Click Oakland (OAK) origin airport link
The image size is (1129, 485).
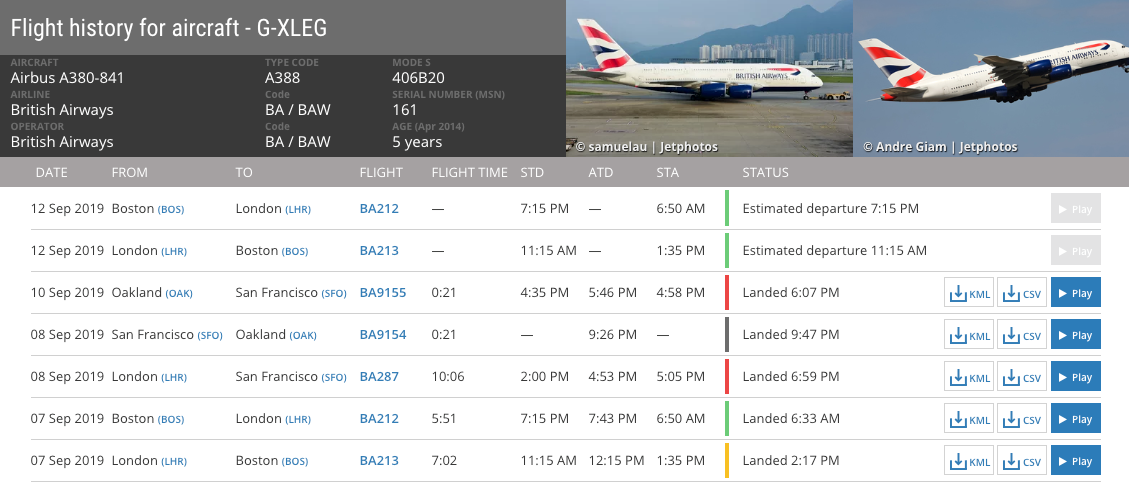pyautogui.click(x=178, y=293)
